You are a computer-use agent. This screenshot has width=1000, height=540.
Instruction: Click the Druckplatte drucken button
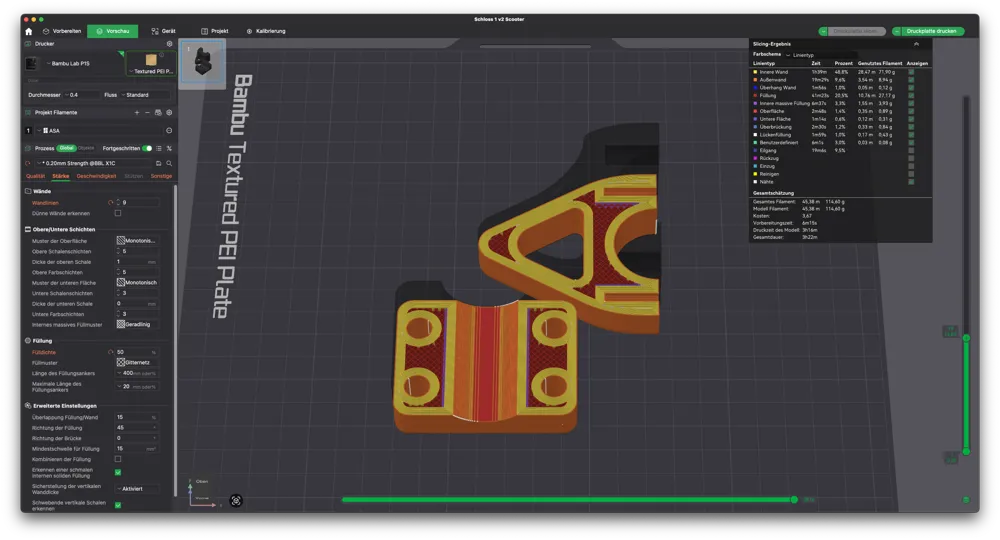coord(932,31)
